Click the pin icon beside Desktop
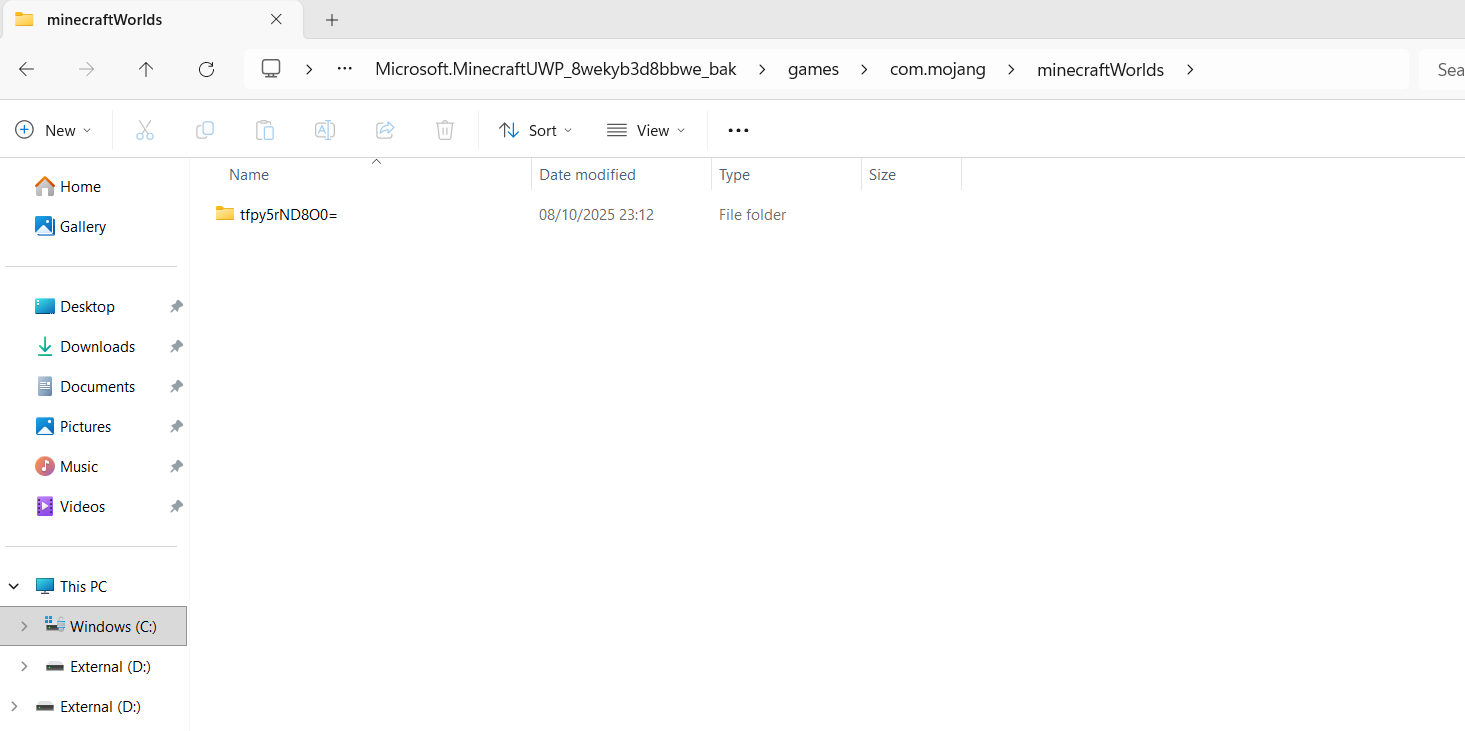1465x731 pixels. pos(176,306)
